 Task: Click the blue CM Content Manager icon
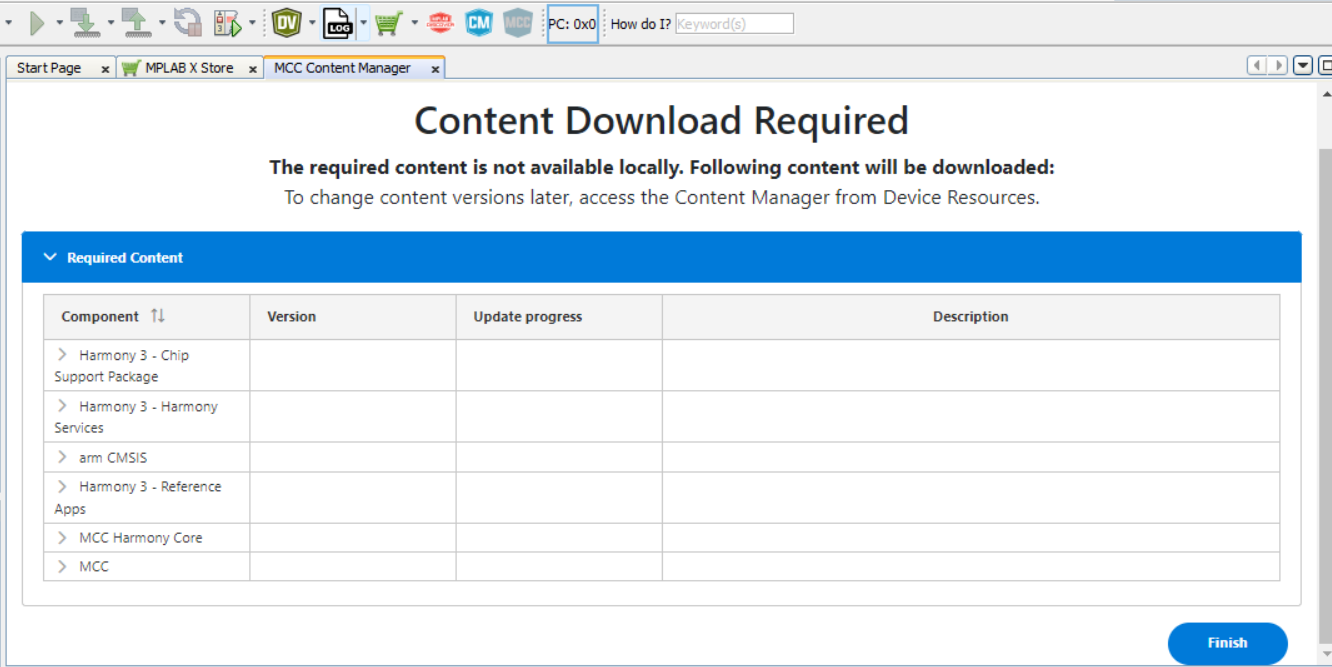click(479, 23)
